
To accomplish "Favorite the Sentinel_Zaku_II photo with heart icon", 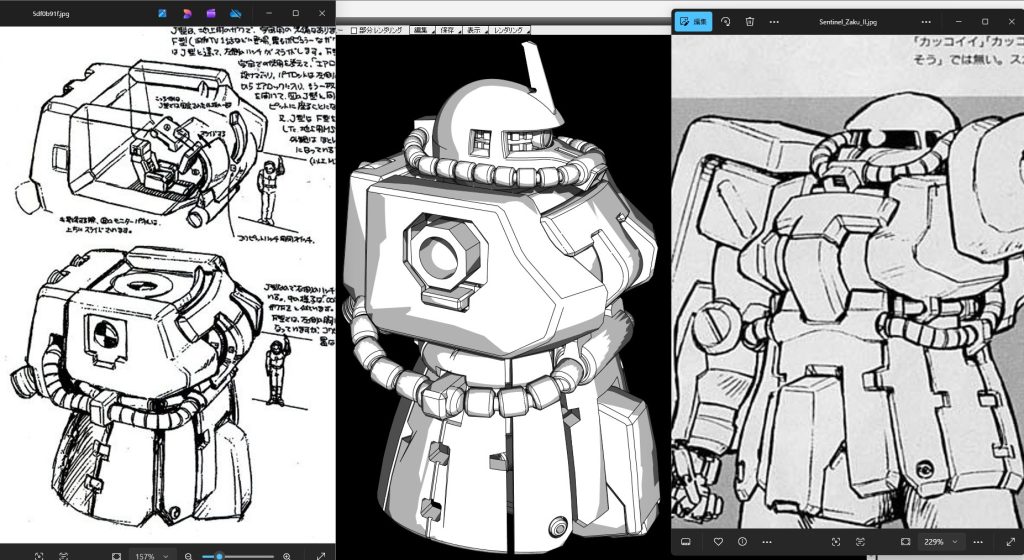I will pos(718,542).
